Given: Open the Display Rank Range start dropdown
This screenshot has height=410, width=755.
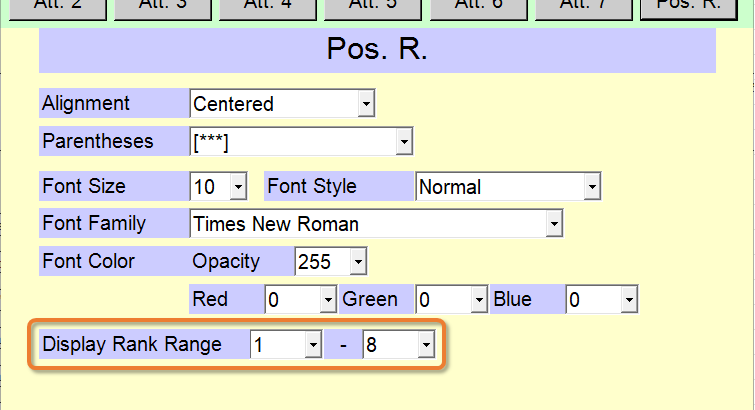Looking at the screenshot, I should [286, 344].
